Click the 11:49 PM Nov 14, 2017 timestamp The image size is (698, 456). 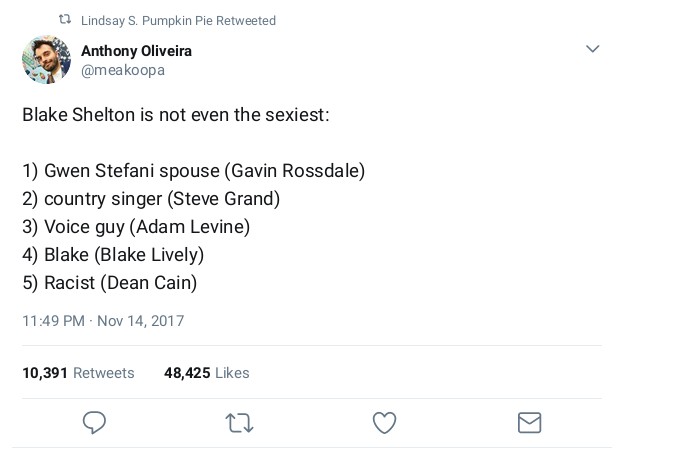[103, 321]
